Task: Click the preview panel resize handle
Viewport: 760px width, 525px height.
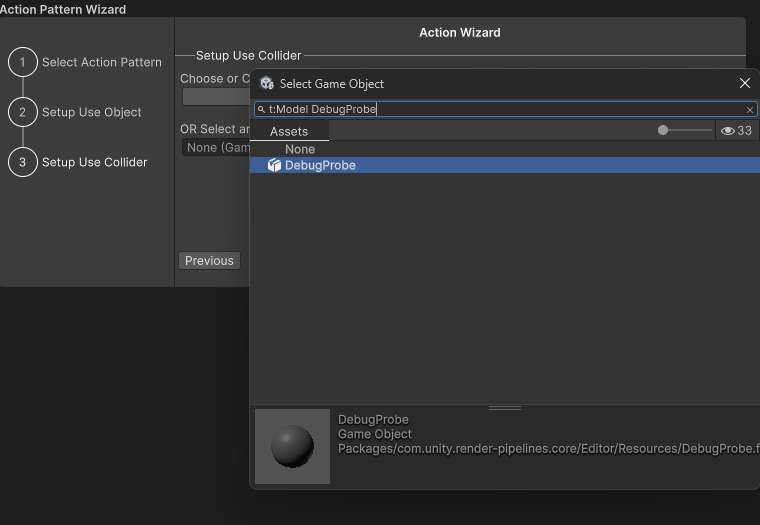Action: pos(505,408)
